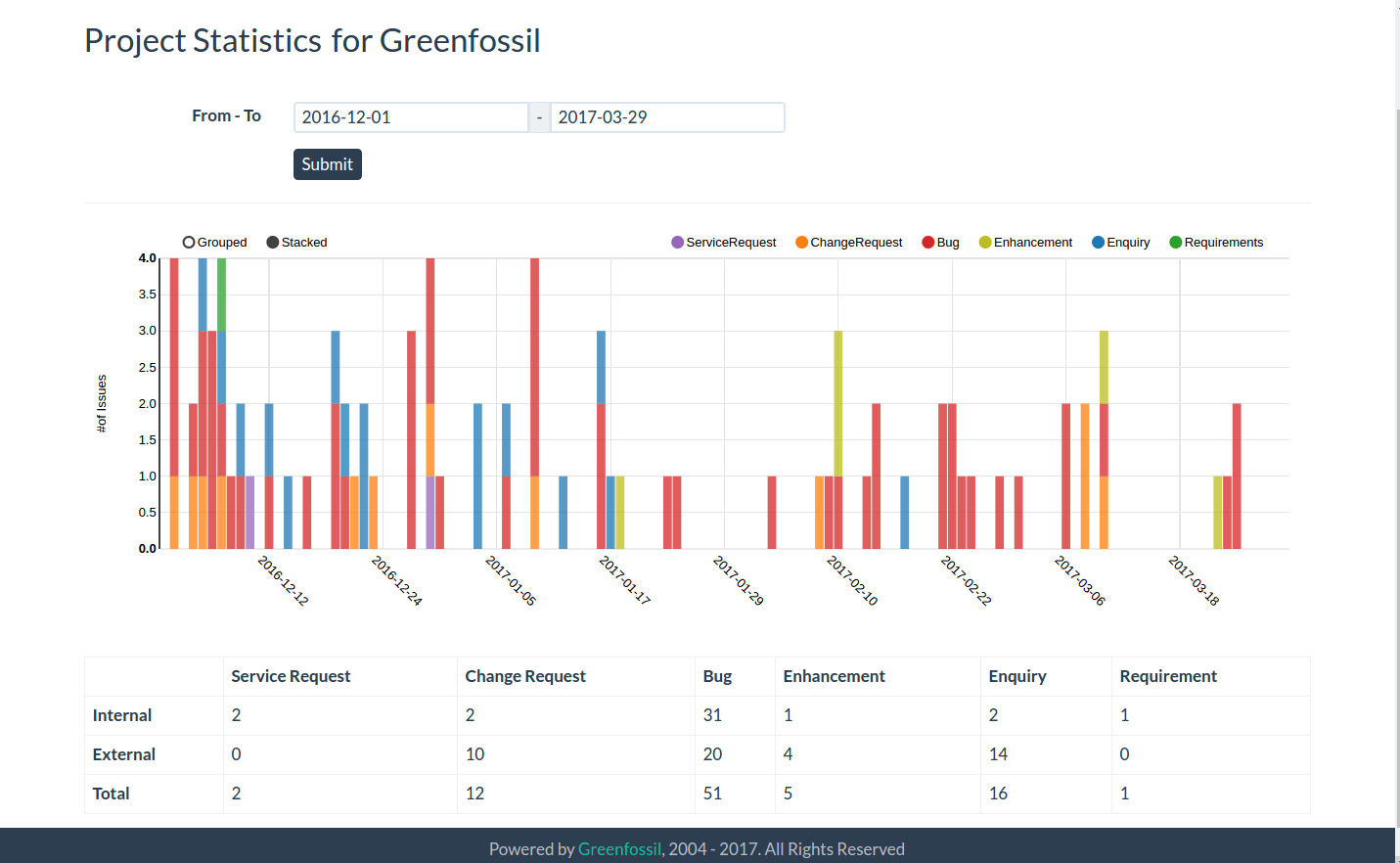Click the Total row label
The width and height of the screenshot is (1400, 863).
point(112,794)
